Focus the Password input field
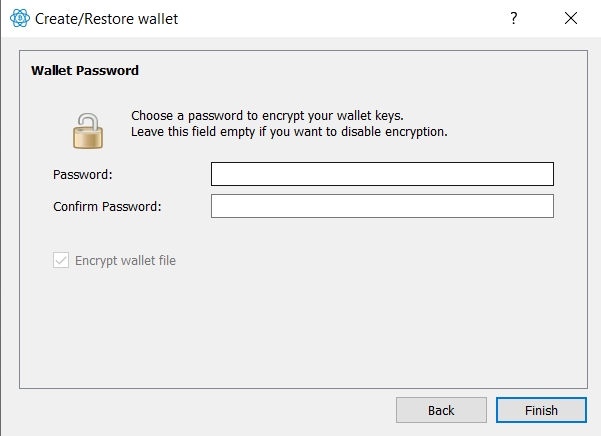Image resolution: width=601 pixels, height=436 pixels. pyautogui.click(x=382, y=174)
